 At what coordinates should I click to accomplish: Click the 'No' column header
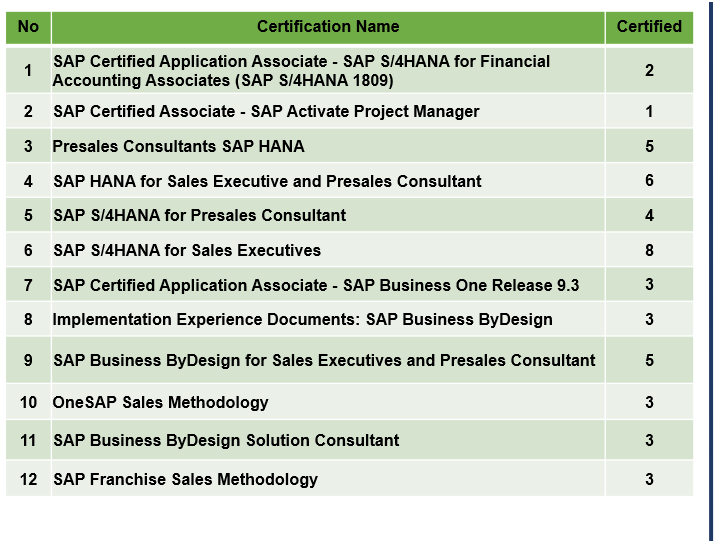coord(28,27)
